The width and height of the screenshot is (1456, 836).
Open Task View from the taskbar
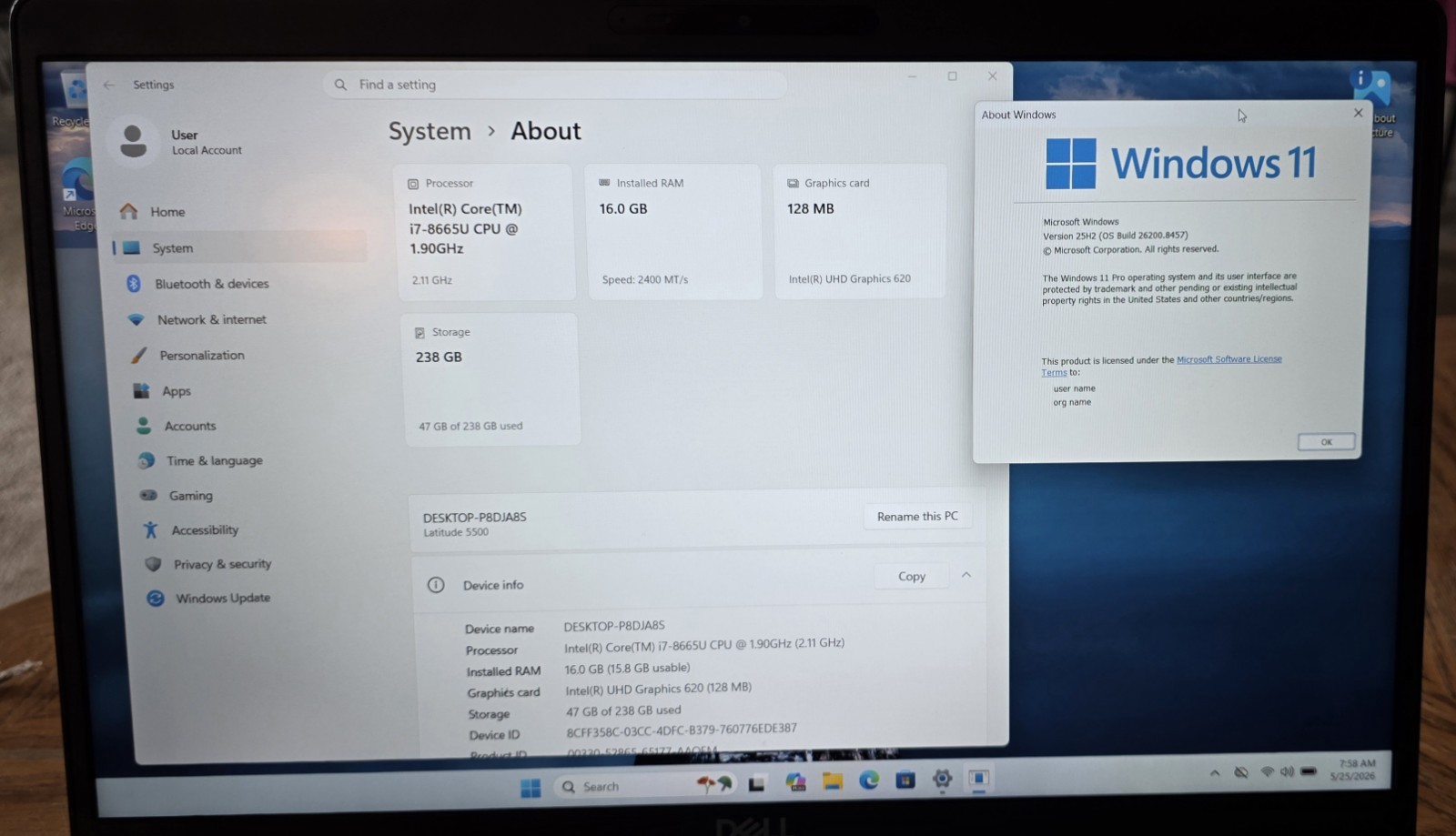click(x=756, y=783)
